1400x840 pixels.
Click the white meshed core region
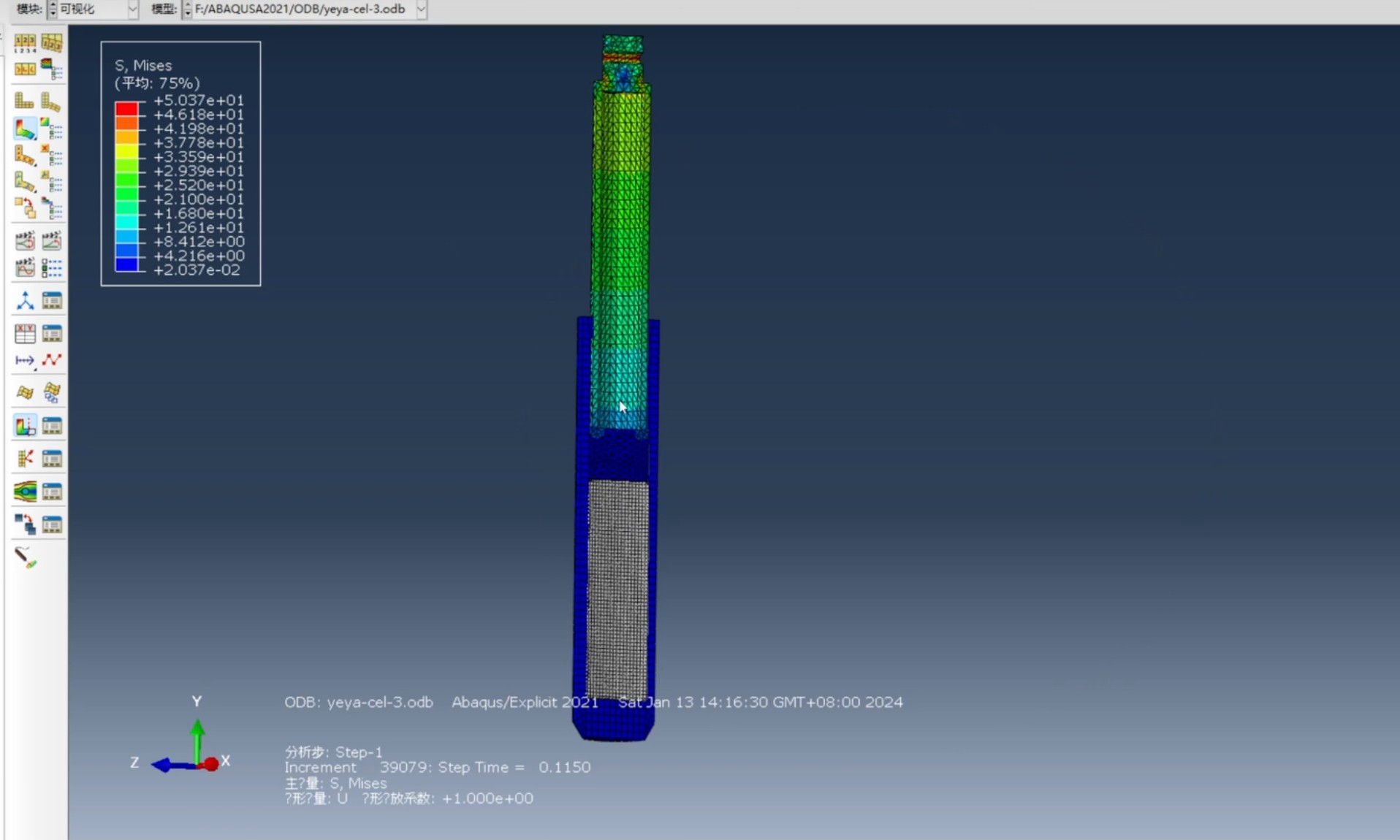[618, 589]
